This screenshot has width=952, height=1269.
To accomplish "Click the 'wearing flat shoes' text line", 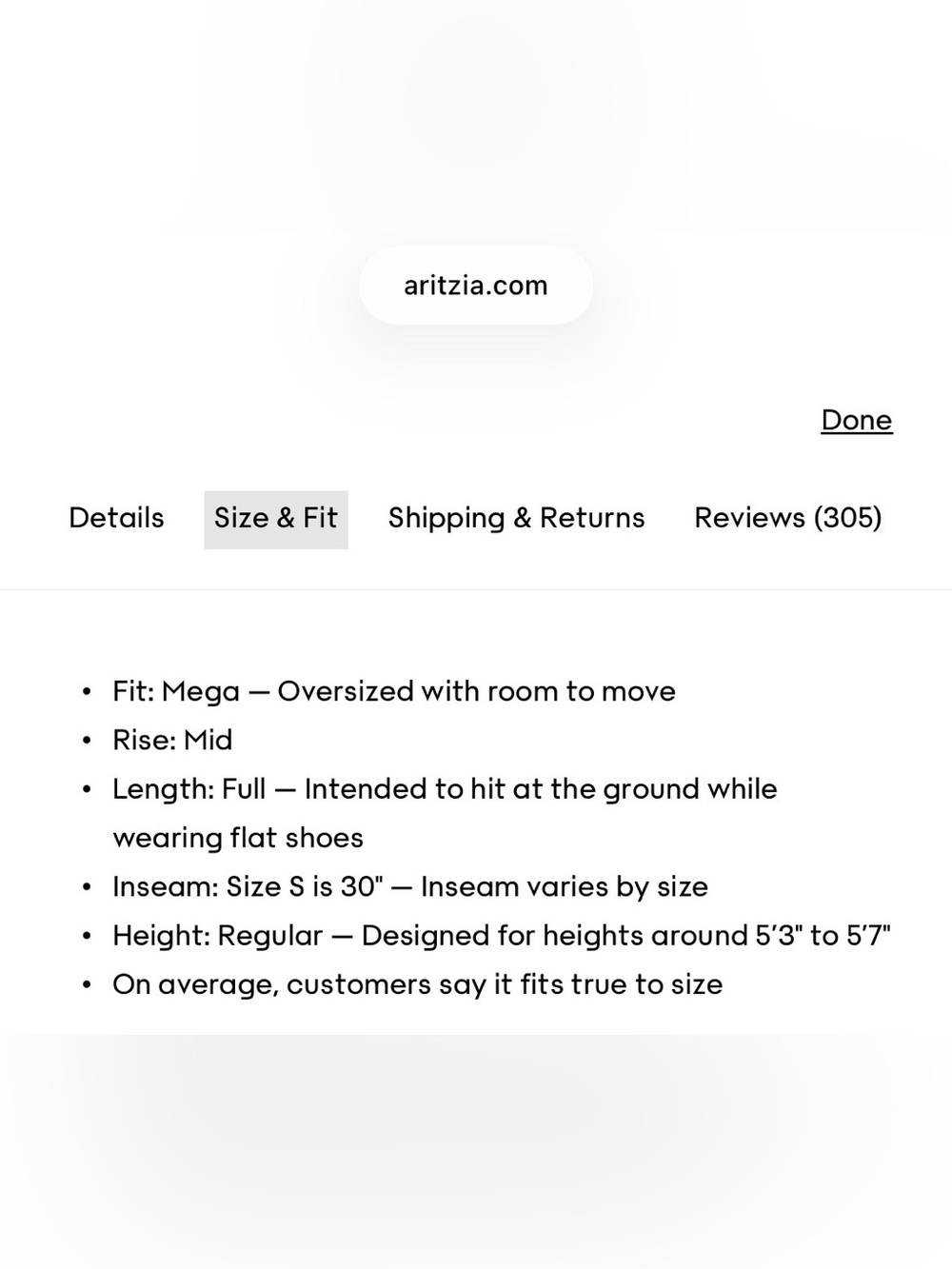I will point(238,838).
